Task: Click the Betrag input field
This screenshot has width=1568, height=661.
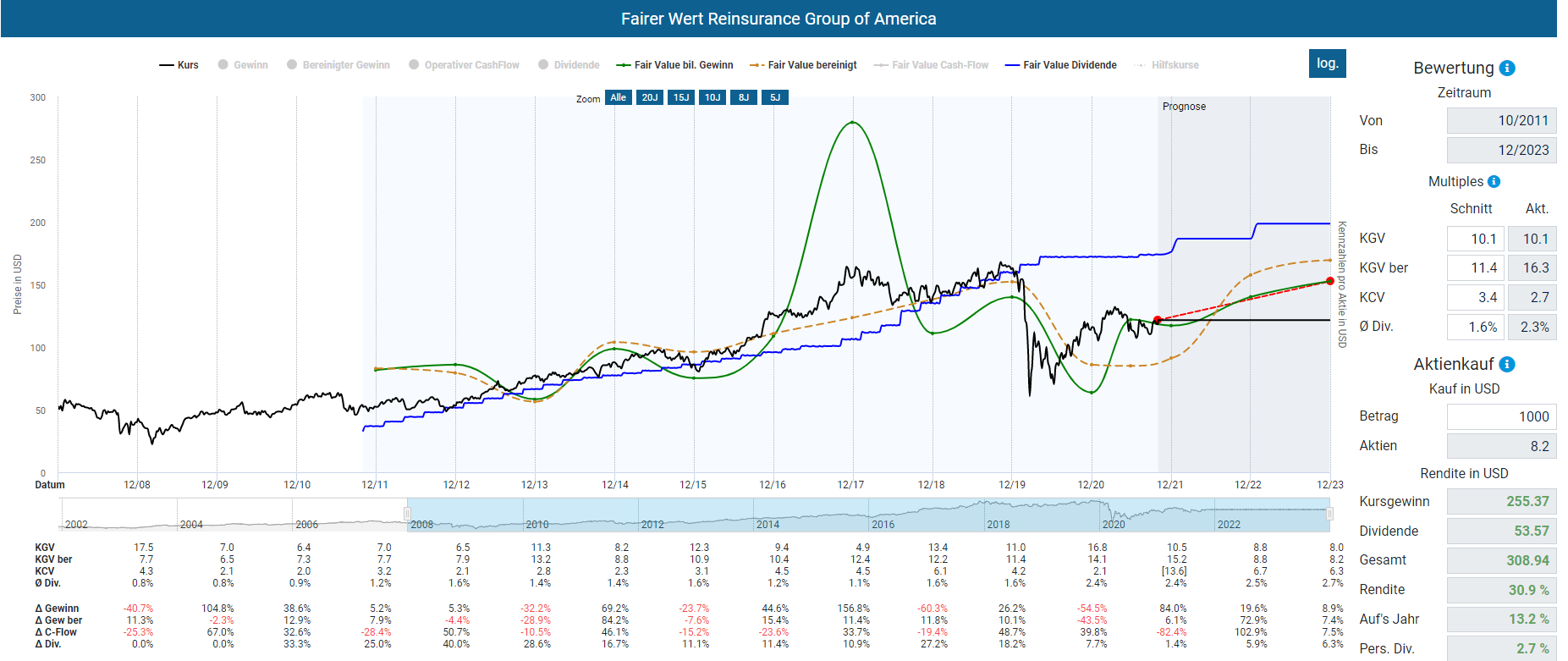Action: (x=1501, y=416)
